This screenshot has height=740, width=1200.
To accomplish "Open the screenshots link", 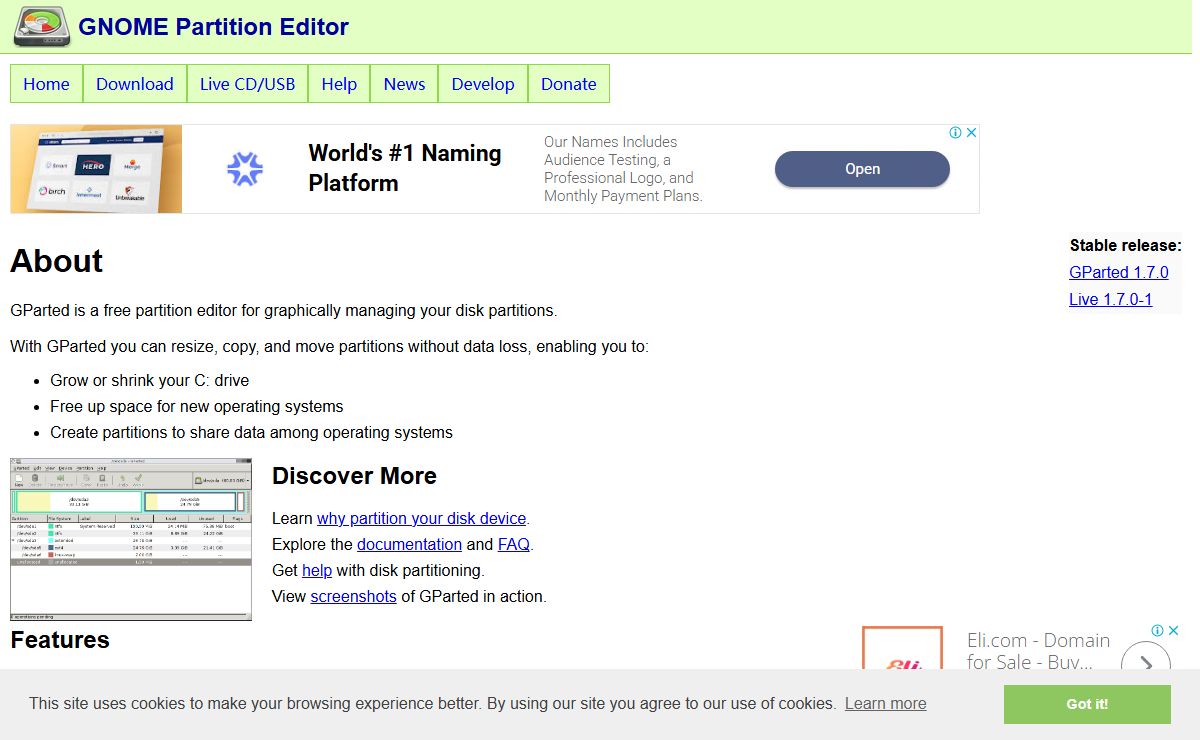I will point(354,596).
